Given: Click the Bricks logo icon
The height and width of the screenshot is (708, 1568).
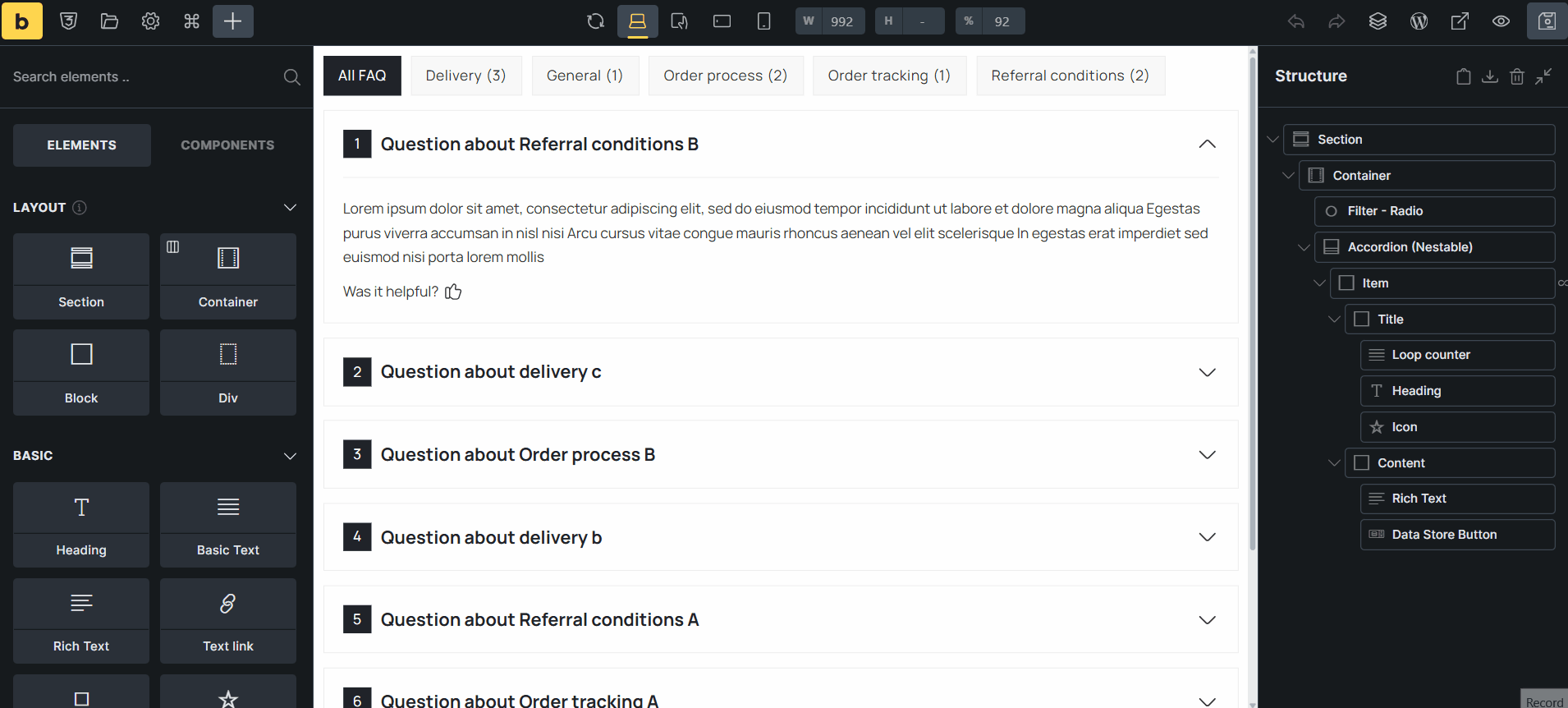Looking at the screenshot, I should [21, 21].
